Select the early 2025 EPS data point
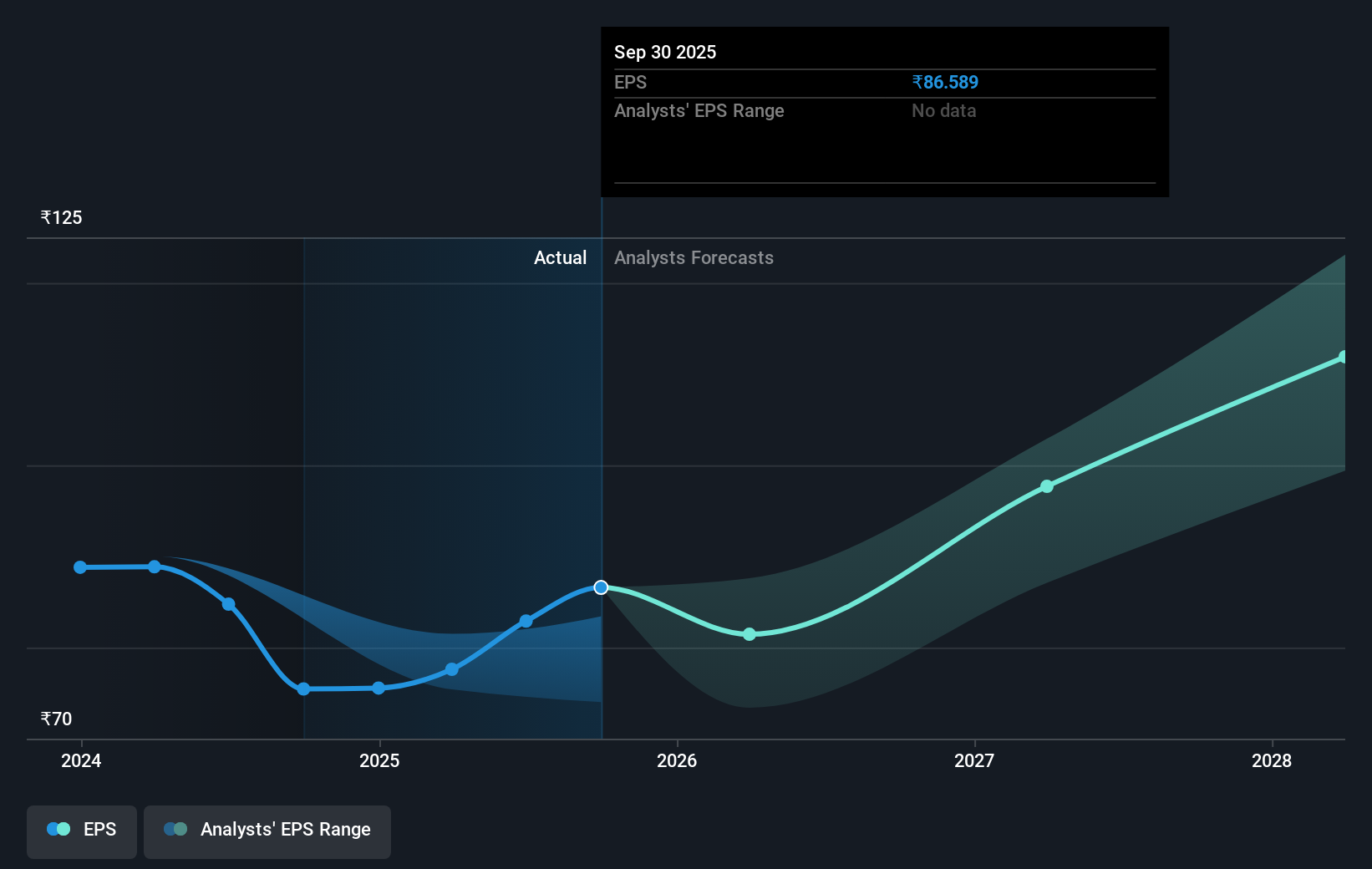Viewport: 1372px width, 869px height. [x=379, y=688]
